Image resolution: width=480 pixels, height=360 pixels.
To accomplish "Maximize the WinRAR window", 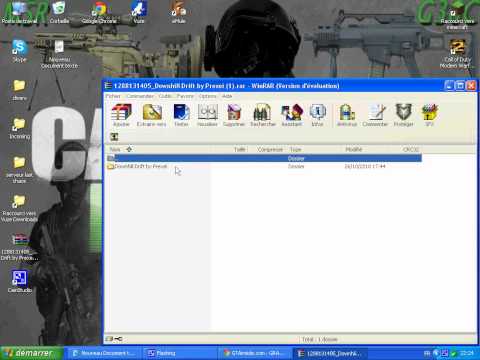I will (460, 86).
